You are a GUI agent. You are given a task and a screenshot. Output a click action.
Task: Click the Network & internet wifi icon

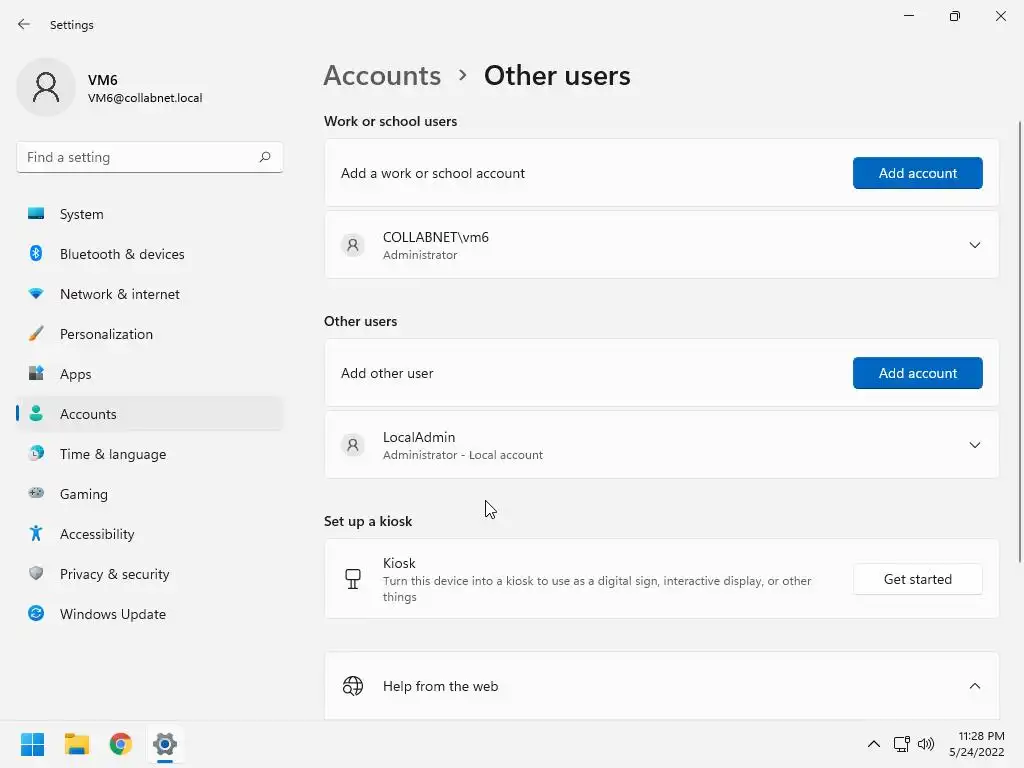click(x=36, y=294)
